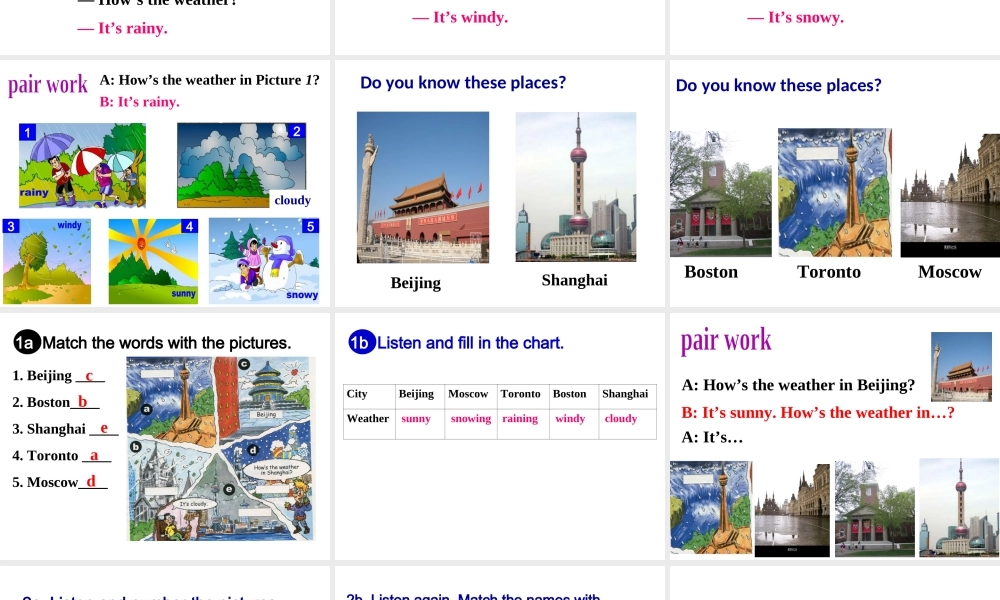Click the 'Do you know these places?' heading above Boston

779,85
